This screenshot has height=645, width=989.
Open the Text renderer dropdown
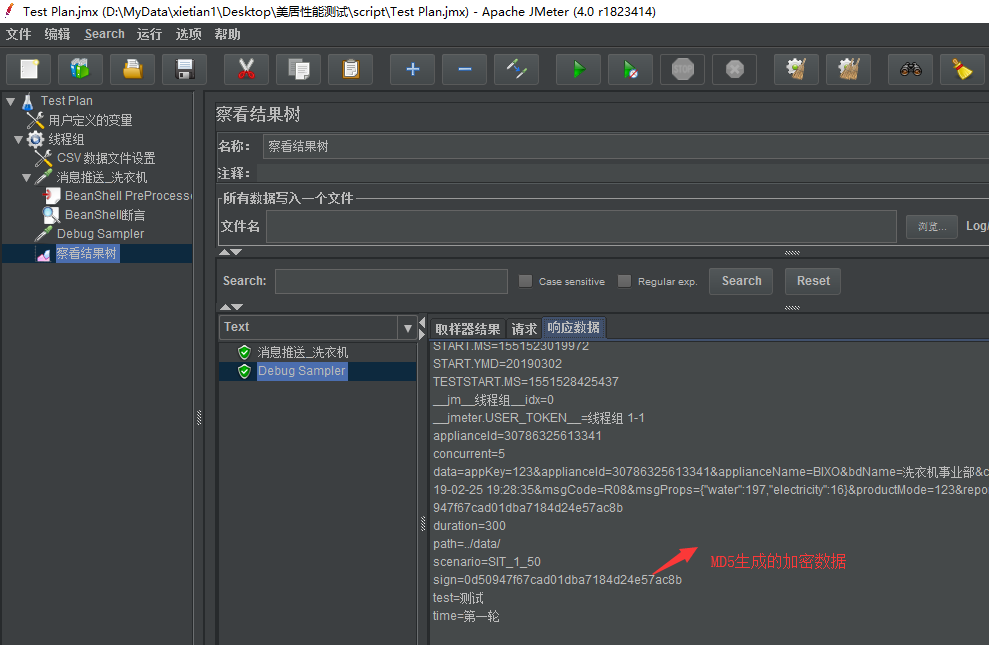407,328
